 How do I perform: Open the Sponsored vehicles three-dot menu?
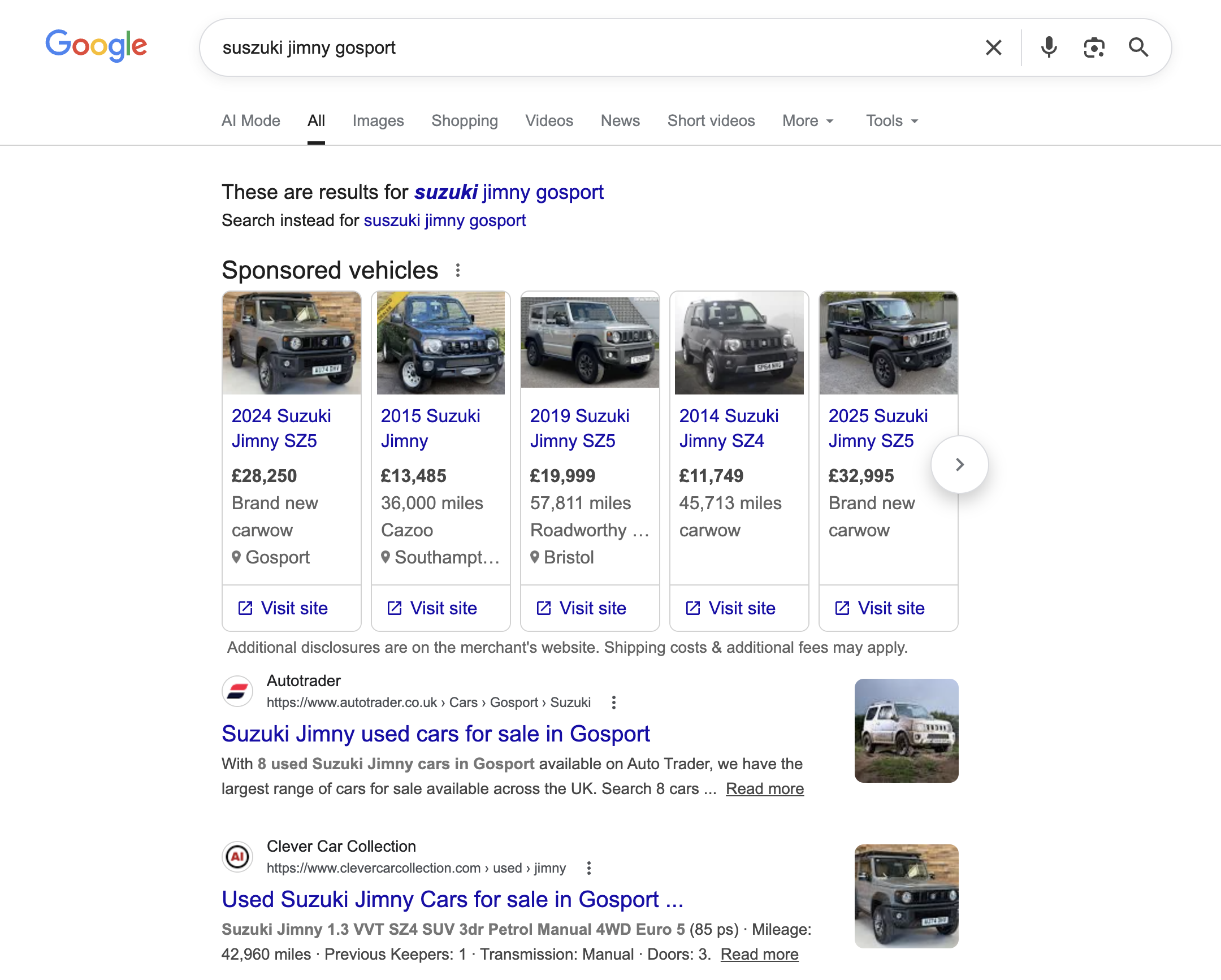(x=457, y=270)
